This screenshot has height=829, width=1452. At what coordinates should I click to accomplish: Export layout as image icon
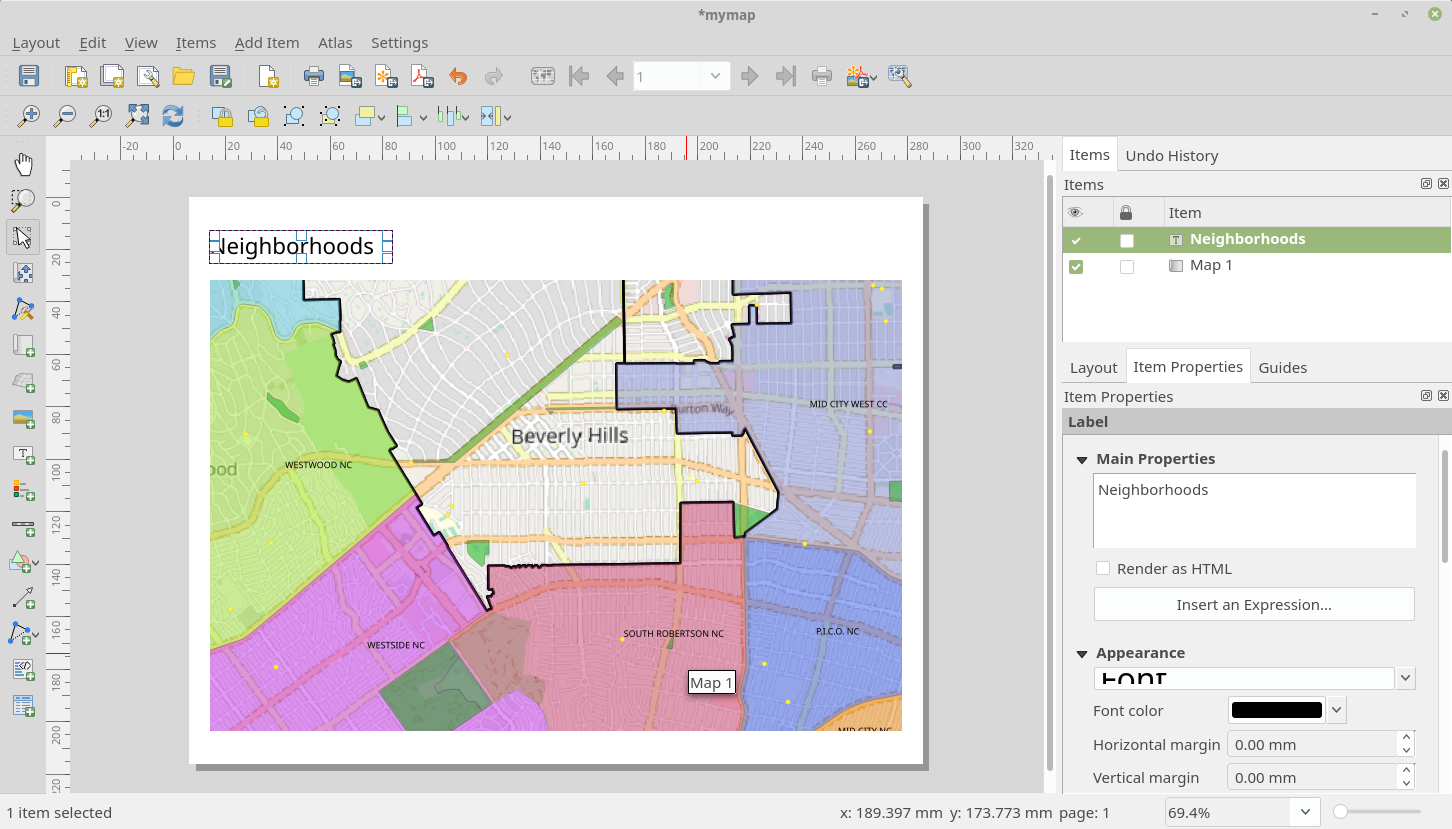point(349,76)
